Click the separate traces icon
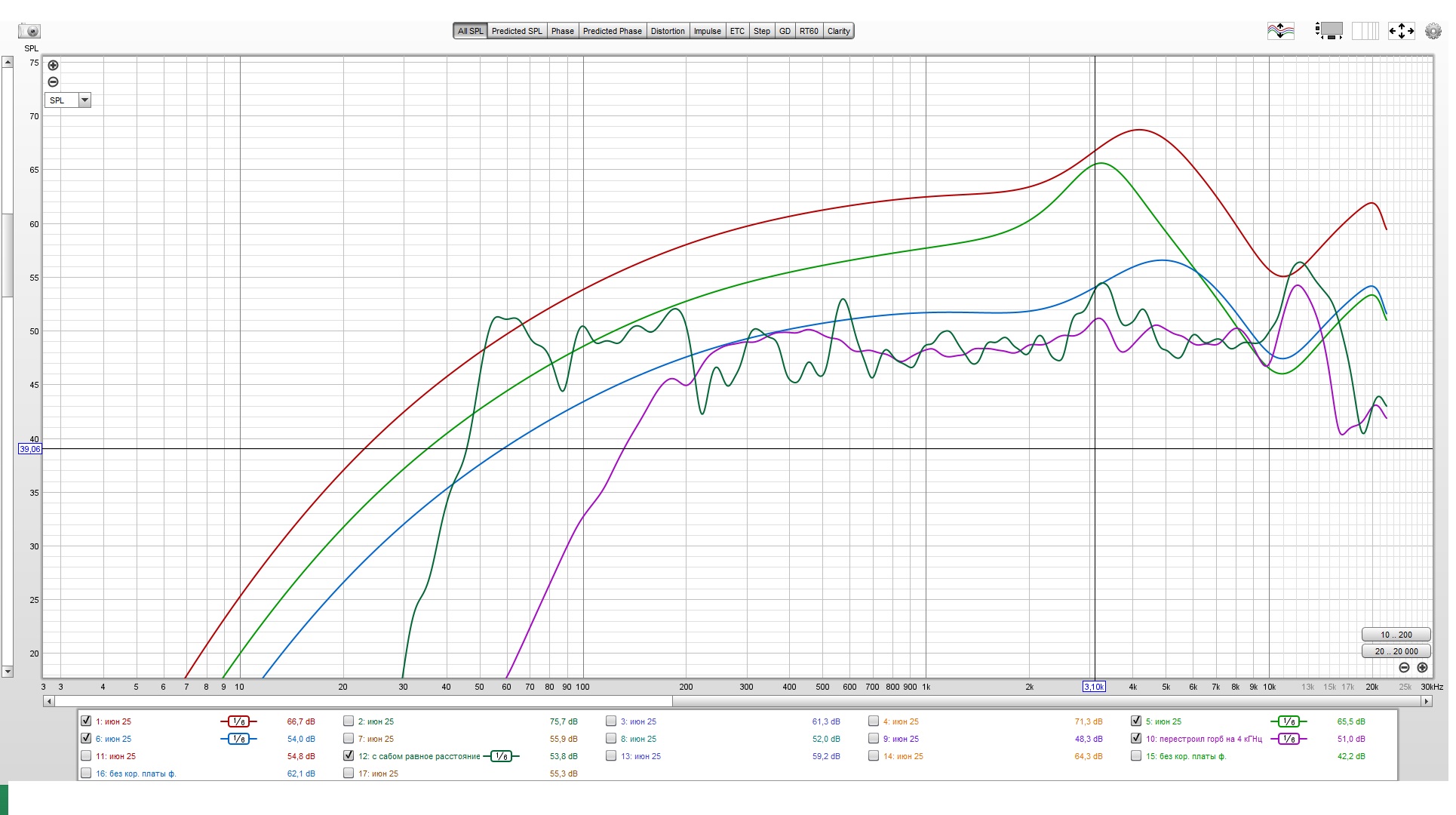Screen dimensions: 1456x815 (x=1280, y=31)
